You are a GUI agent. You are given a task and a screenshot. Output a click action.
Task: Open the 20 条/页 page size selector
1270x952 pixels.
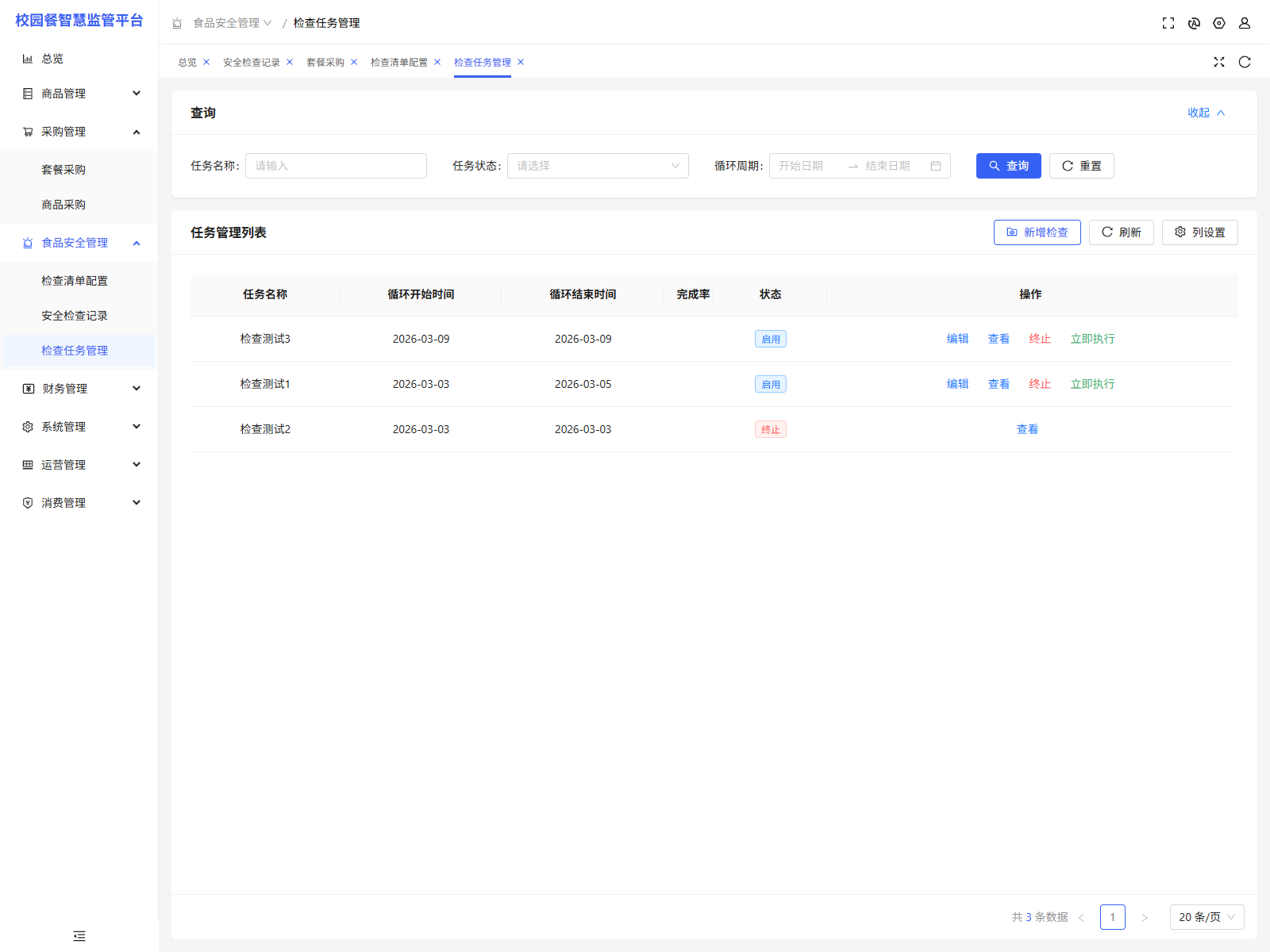pyautogui.click(x=1206, y=917)
